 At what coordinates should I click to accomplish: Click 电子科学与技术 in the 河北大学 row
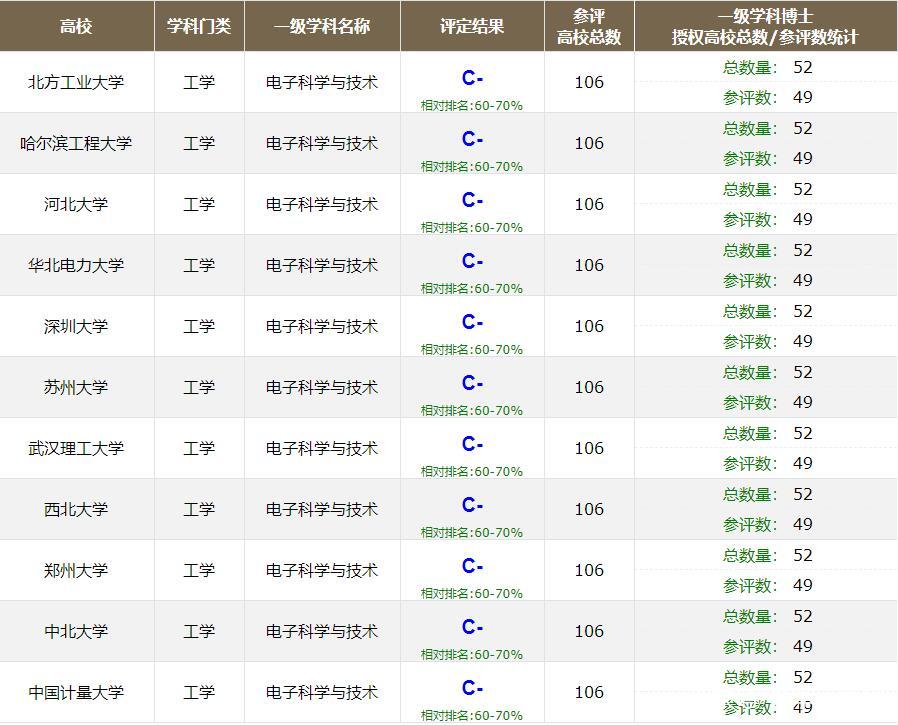coord(322,204)
